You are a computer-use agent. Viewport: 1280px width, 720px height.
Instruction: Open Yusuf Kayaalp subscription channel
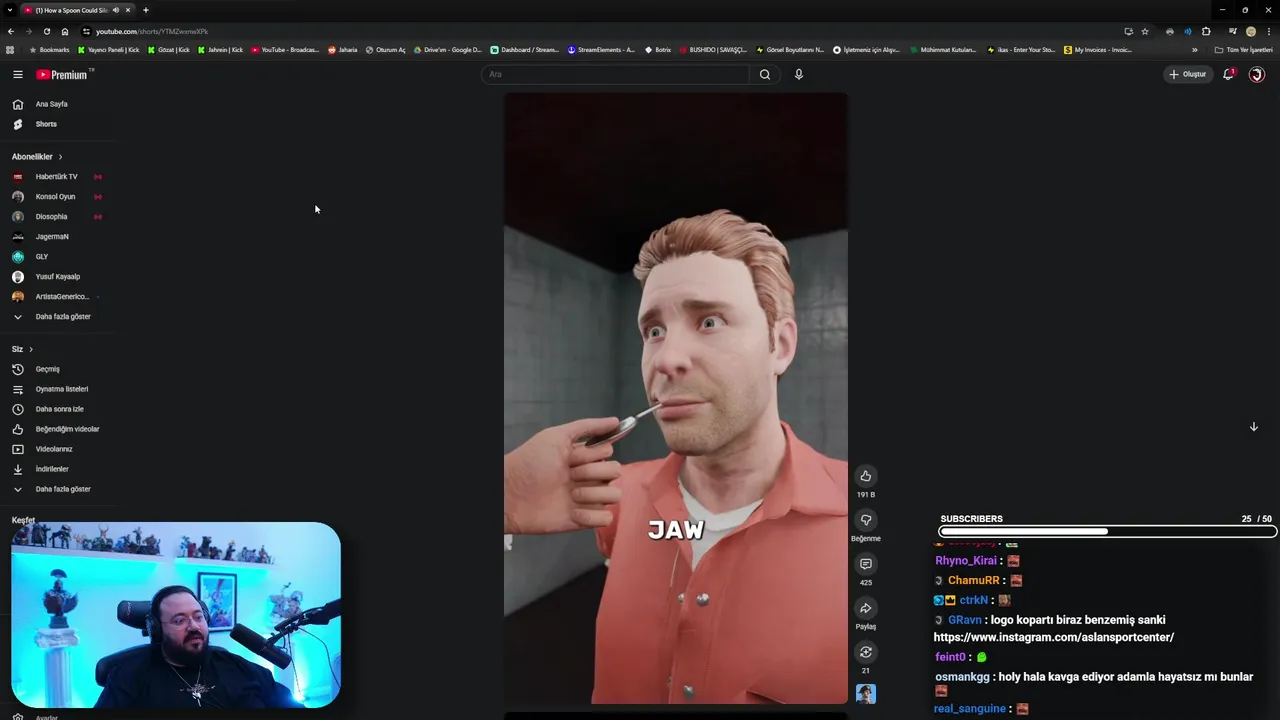coord(57,277)
